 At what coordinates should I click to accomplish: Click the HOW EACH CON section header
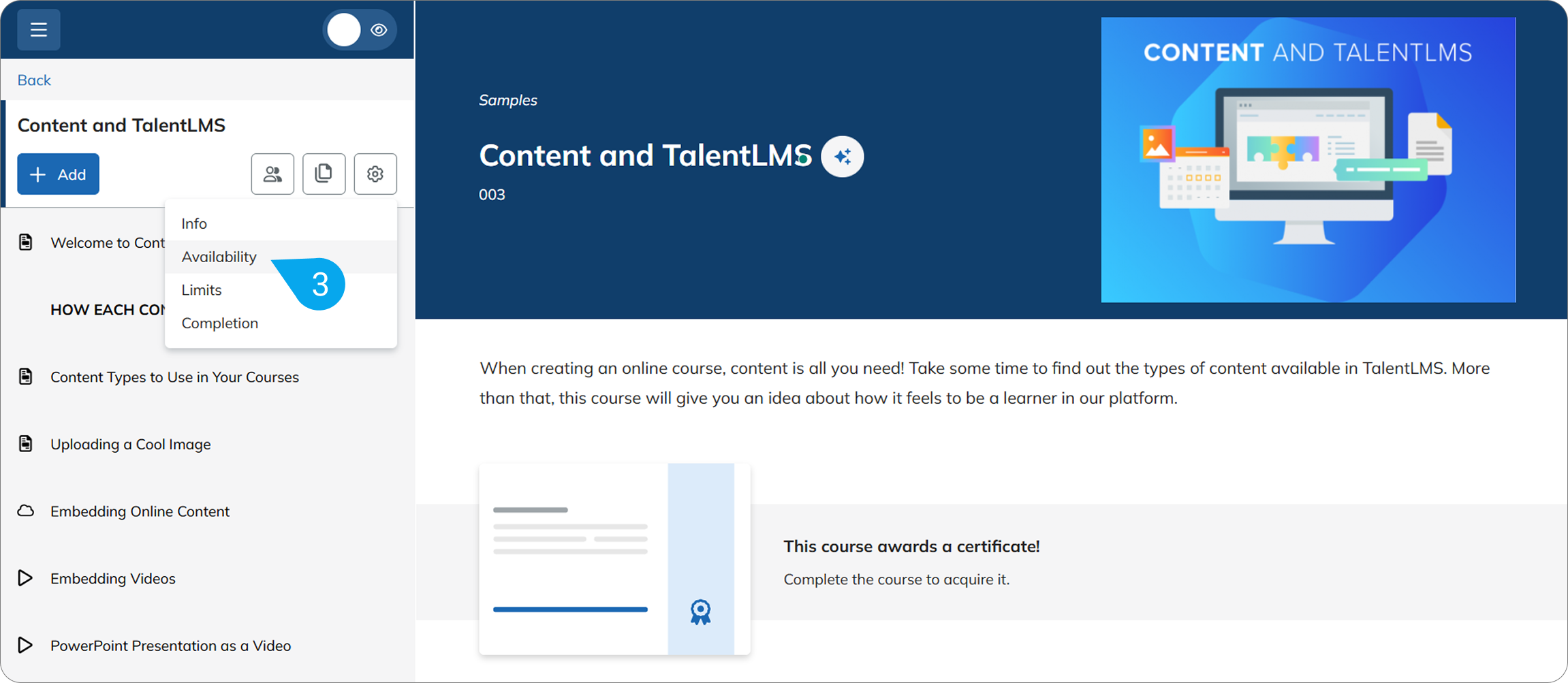coord(108,310)
